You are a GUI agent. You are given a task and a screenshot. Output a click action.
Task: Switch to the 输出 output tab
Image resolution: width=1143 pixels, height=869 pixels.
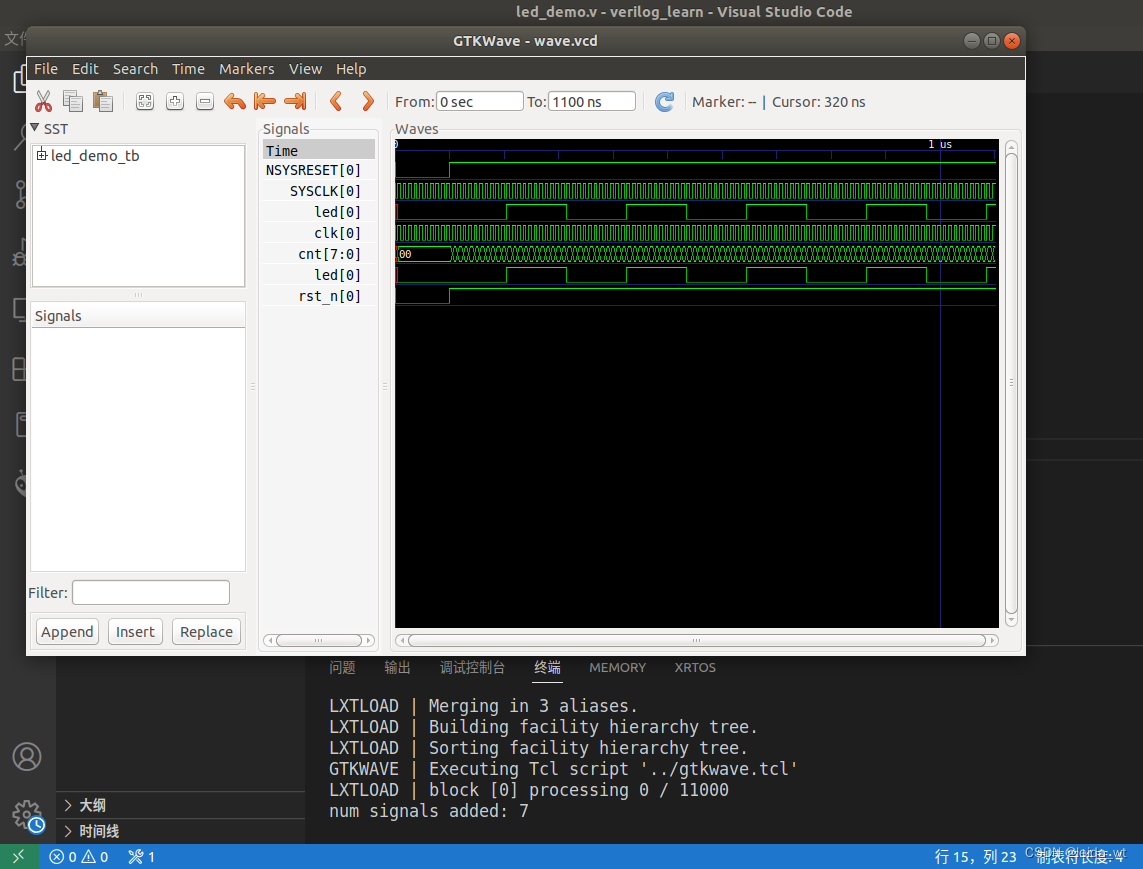(397, 667)
